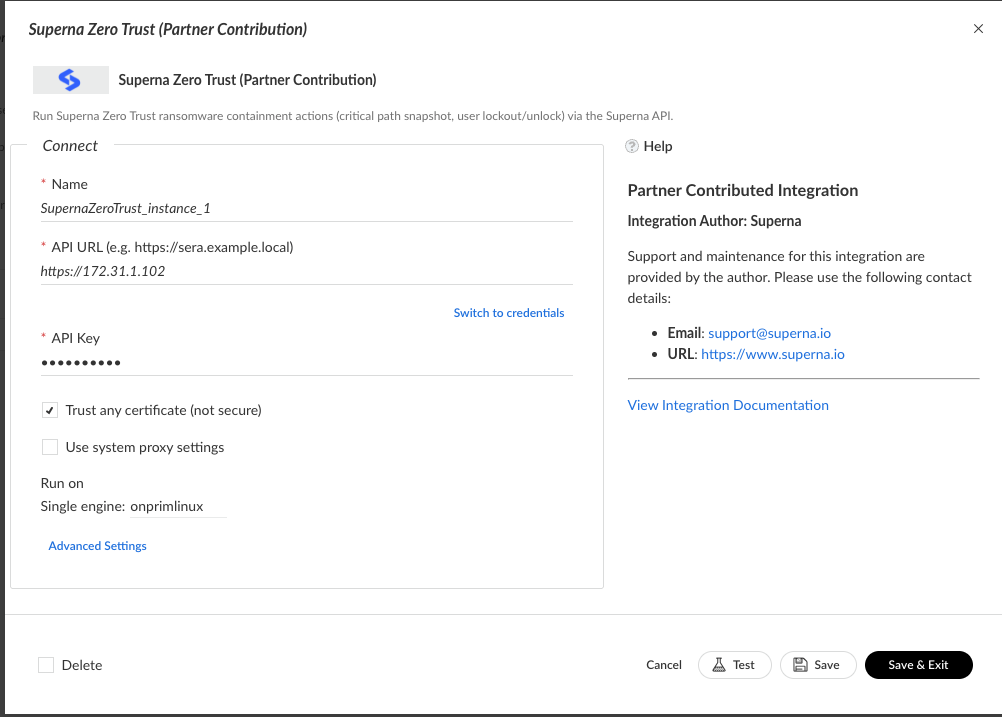This screenshot has height=717, width=1002.
Task: Open the https://www.superna.io URL link
Action: click(773, 354)
